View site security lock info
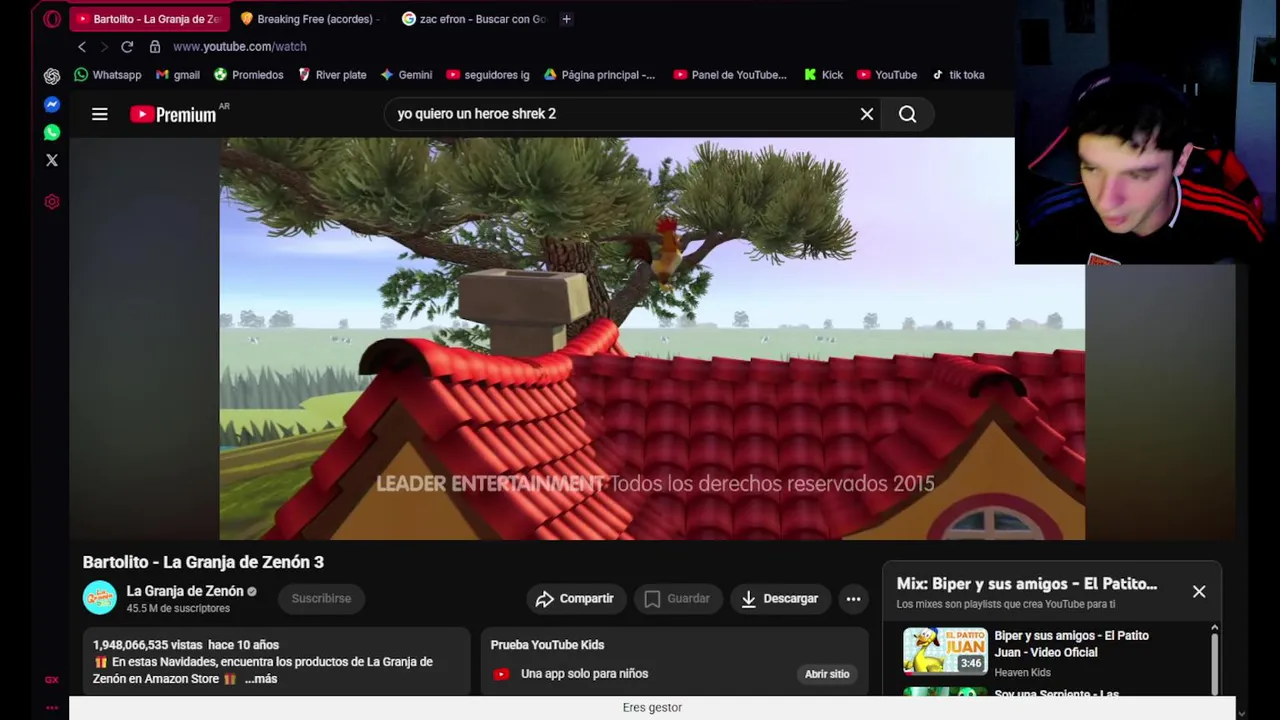This screenshot has height=720, width=1280. [x=155, y=47]
